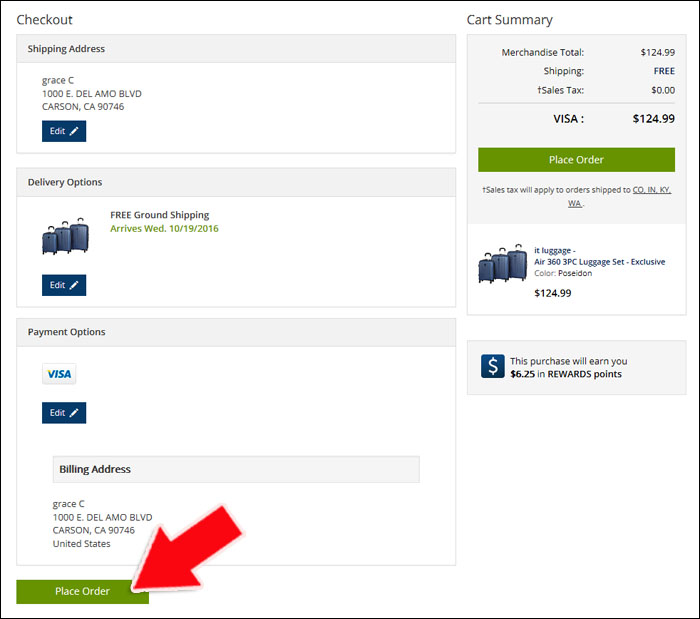Click bottom Place Order button
The width and height of the screenshot is (700, 619).
83,592
